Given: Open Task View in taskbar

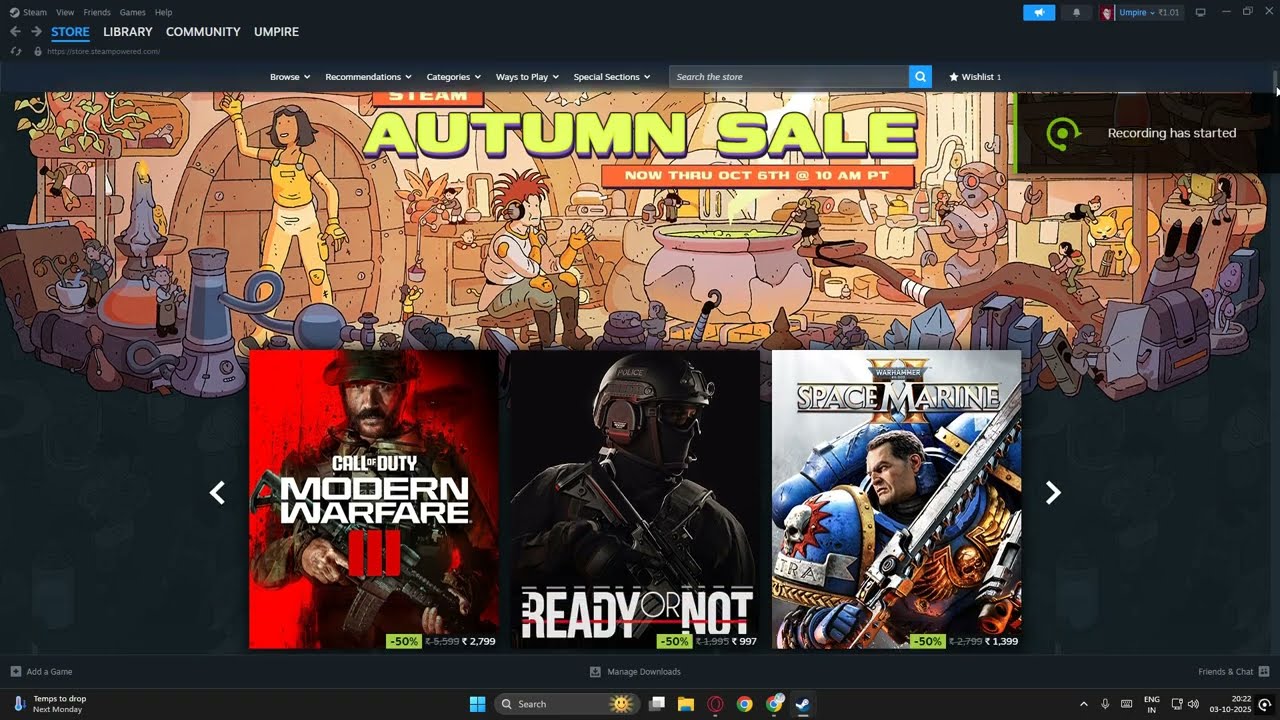Looking at the screenshot, I should click(657, 704).
